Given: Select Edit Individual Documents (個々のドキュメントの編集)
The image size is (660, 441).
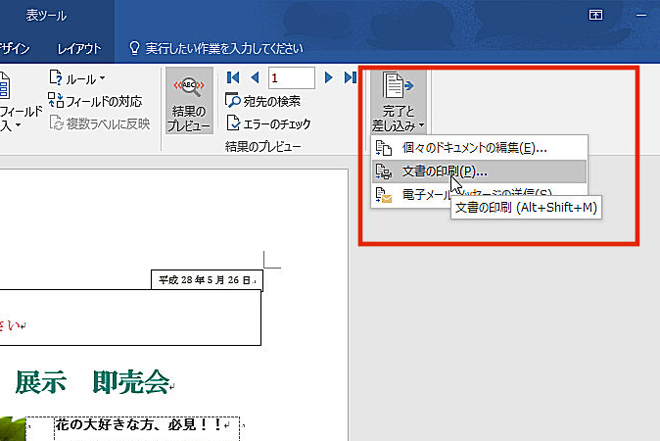Looking at the screenshot, I should point(479,148).
